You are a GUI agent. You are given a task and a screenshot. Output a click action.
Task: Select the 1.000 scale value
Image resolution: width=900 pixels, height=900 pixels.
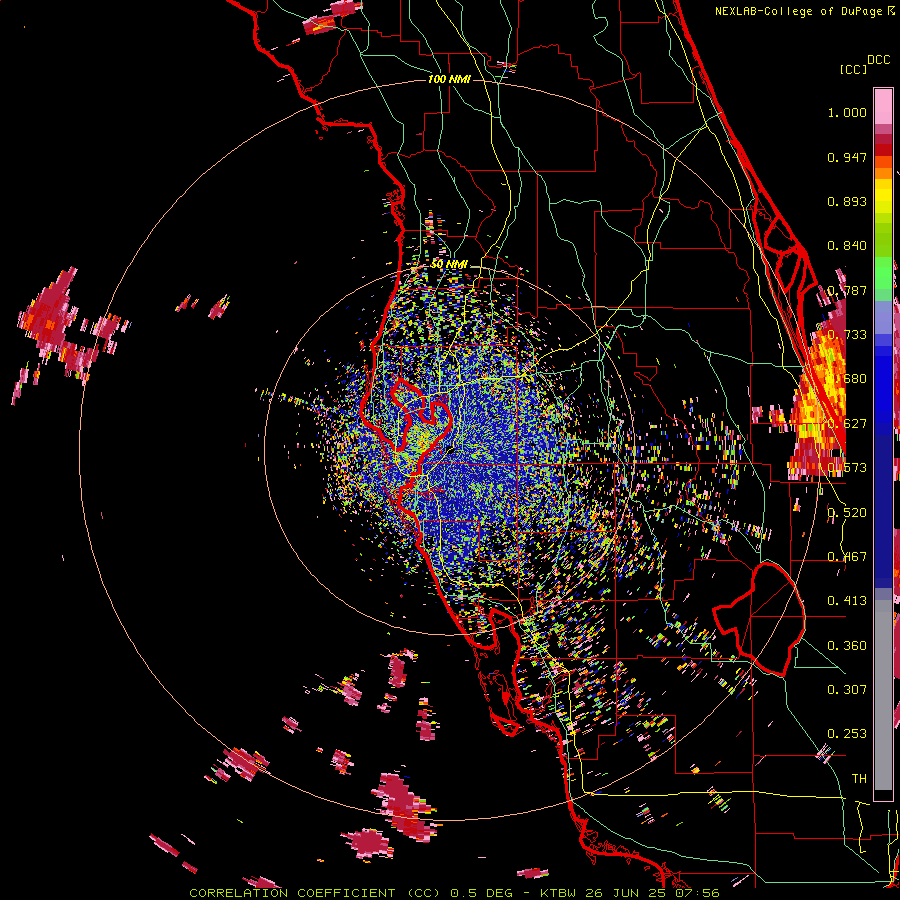[847, 112]
